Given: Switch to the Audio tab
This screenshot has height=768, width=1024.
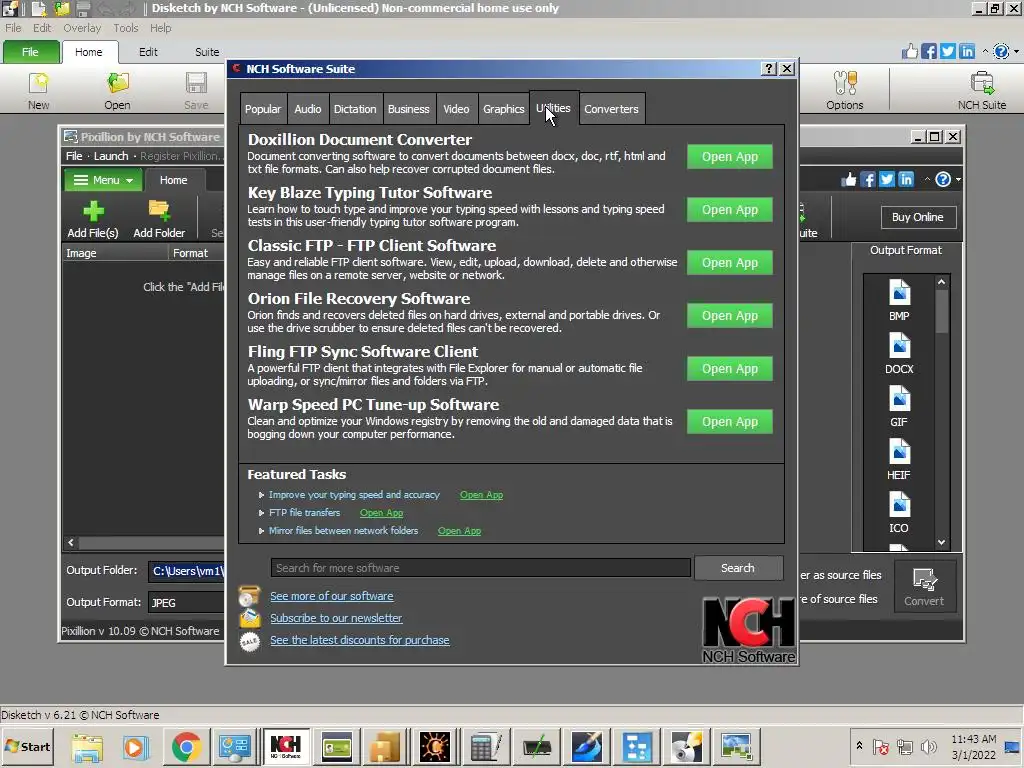Looking at the screenshot, I should coord(308,109).
